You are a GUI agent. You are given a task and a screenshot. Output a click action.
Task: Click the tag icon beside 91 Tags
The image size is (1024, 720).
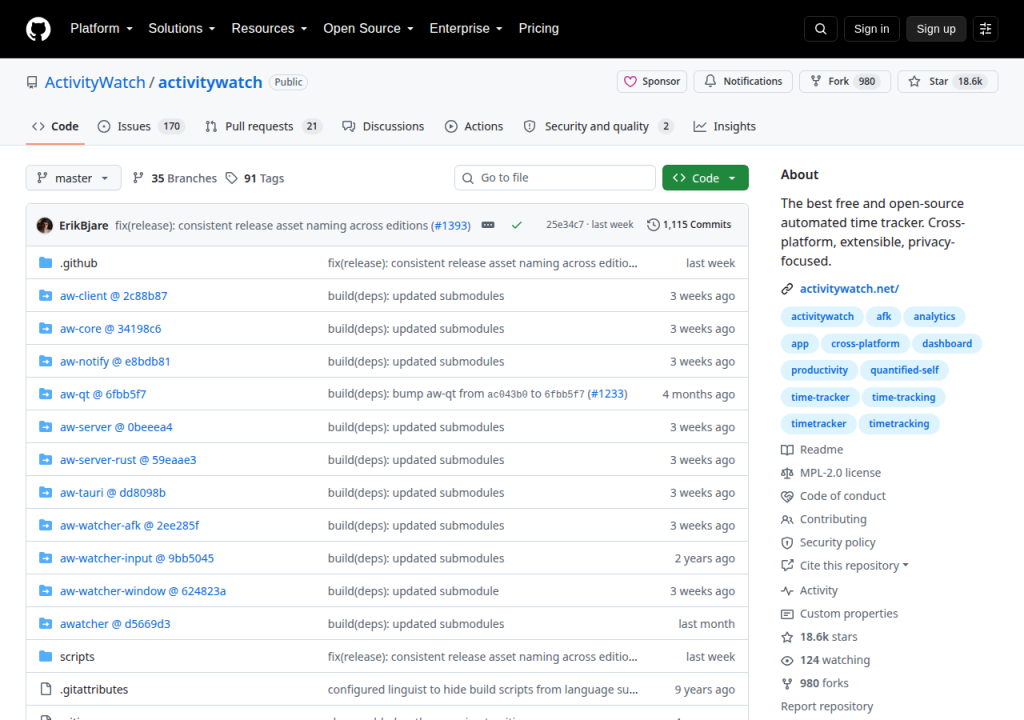coord(231,178)
